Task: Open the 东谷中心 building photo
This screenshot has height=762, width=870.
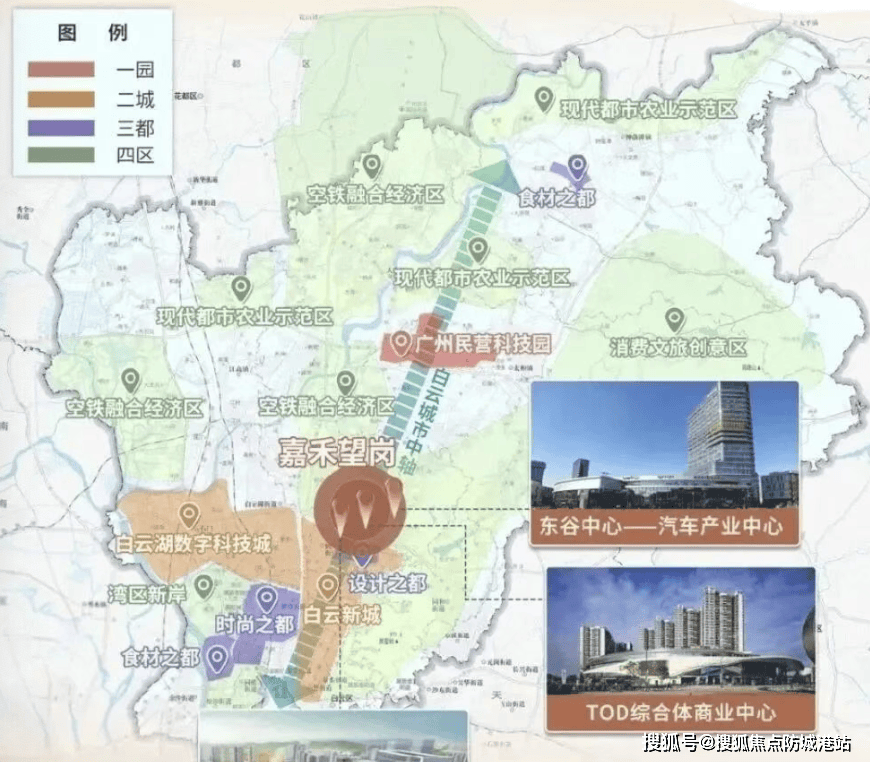Action: coord(664,445)
